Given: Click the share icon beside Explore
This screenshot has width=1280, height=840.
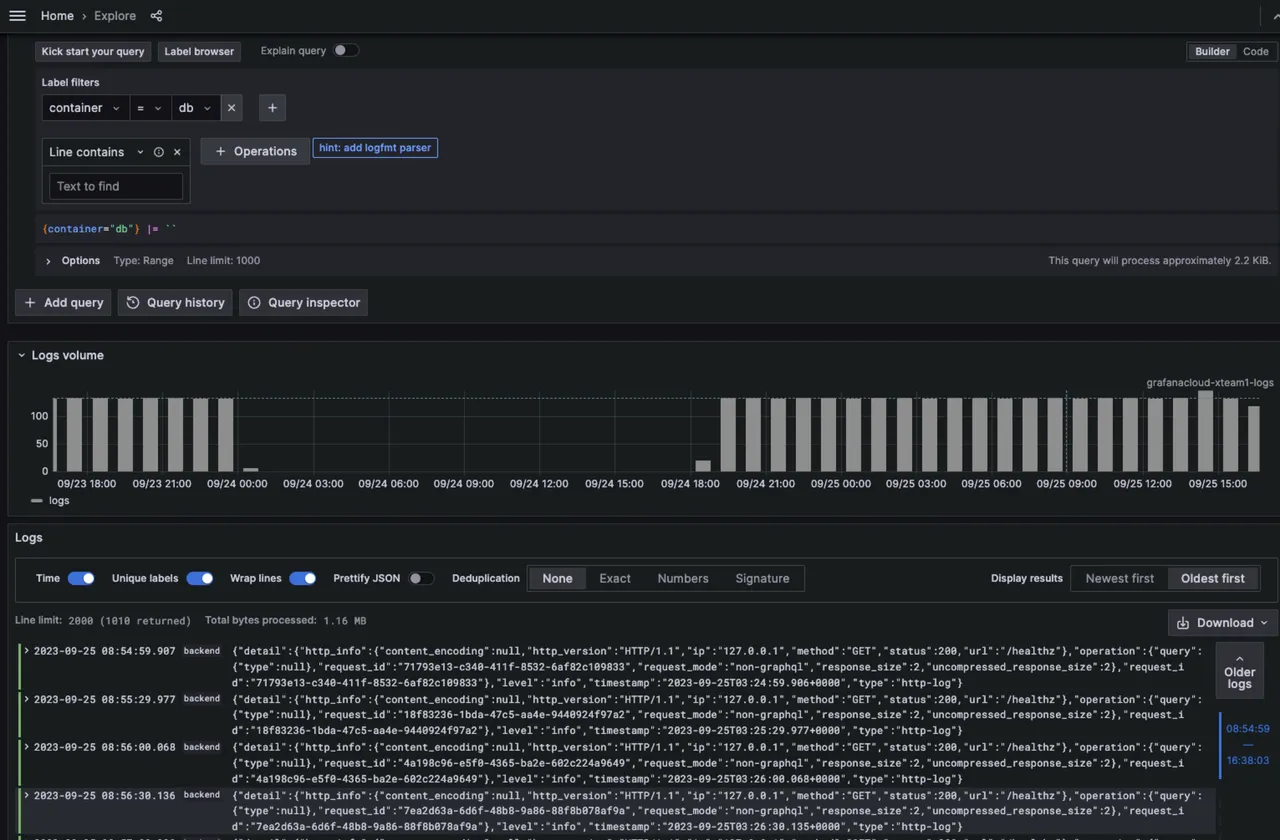Looking at the screenshot, I should [x=156, y=16].
